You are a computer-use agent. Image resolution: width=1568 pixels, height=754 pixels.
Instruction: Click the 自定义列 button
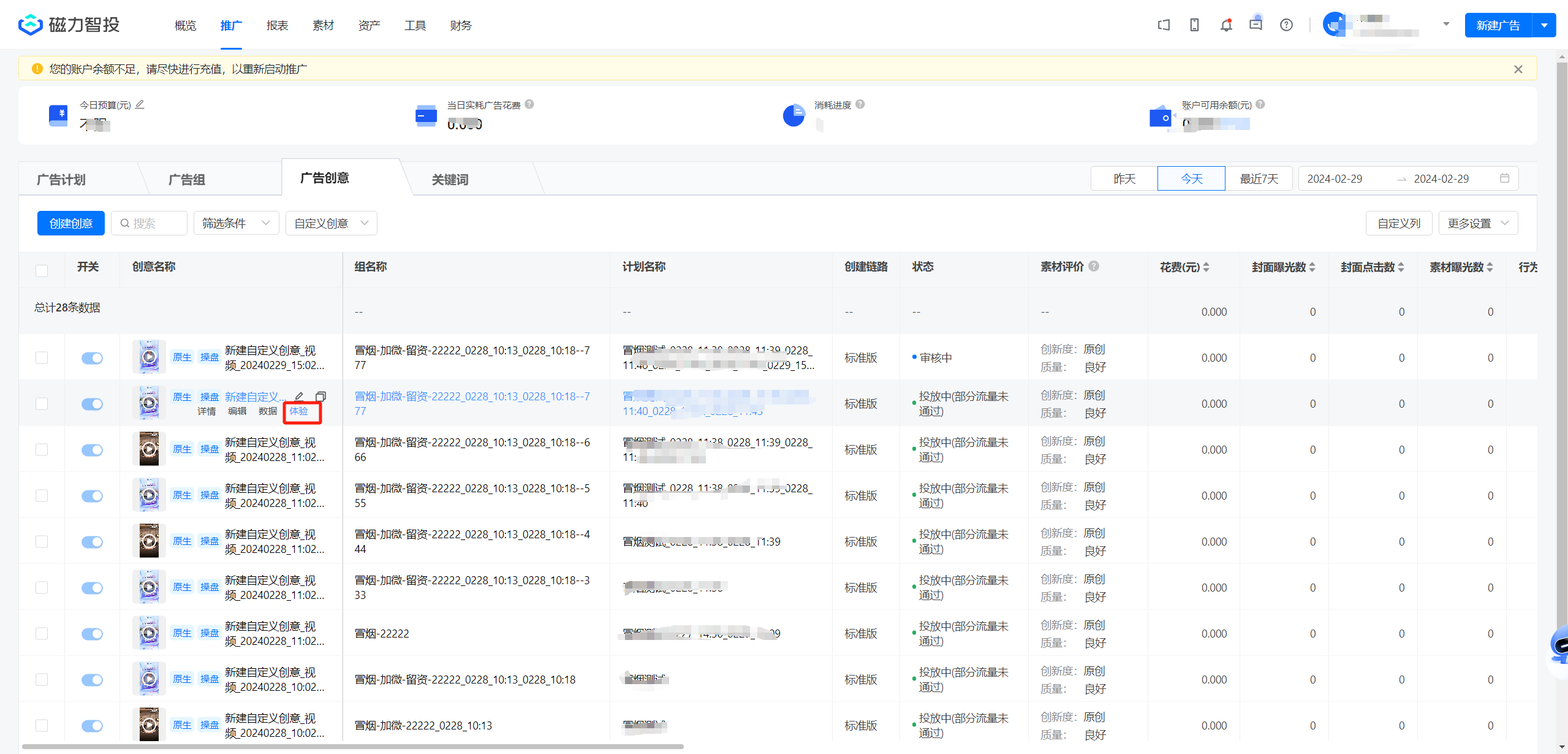click(x=1399, y=223)
